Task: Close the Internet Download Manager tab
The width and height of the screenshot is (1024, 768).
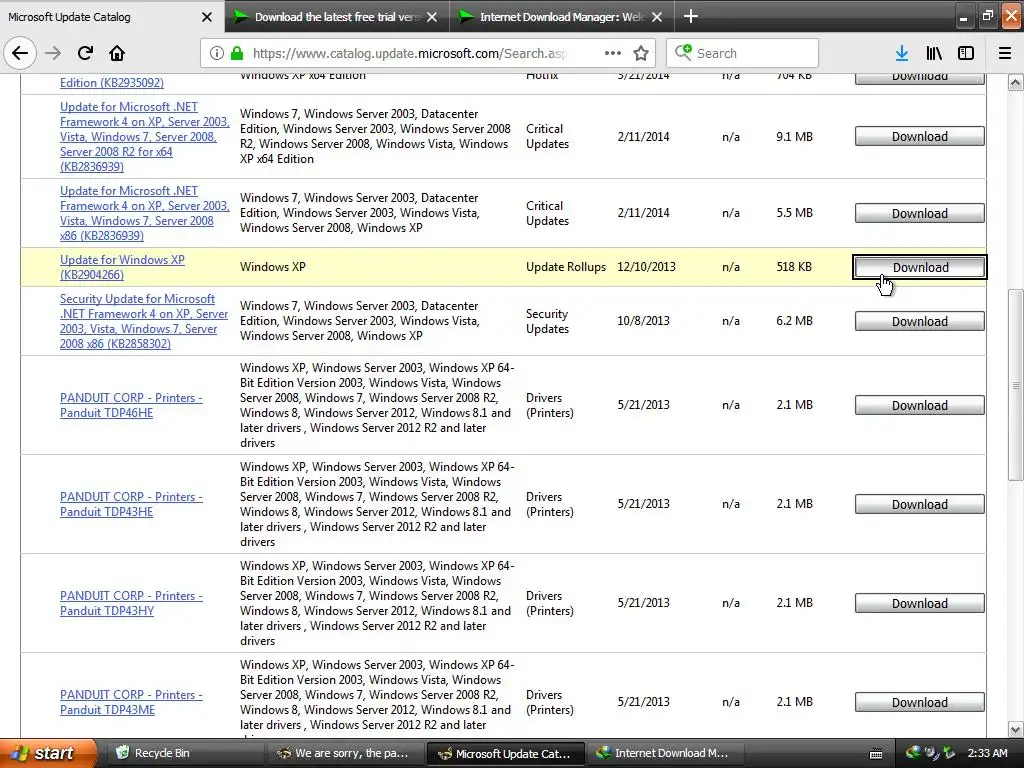Action: [x=658, y=17]
